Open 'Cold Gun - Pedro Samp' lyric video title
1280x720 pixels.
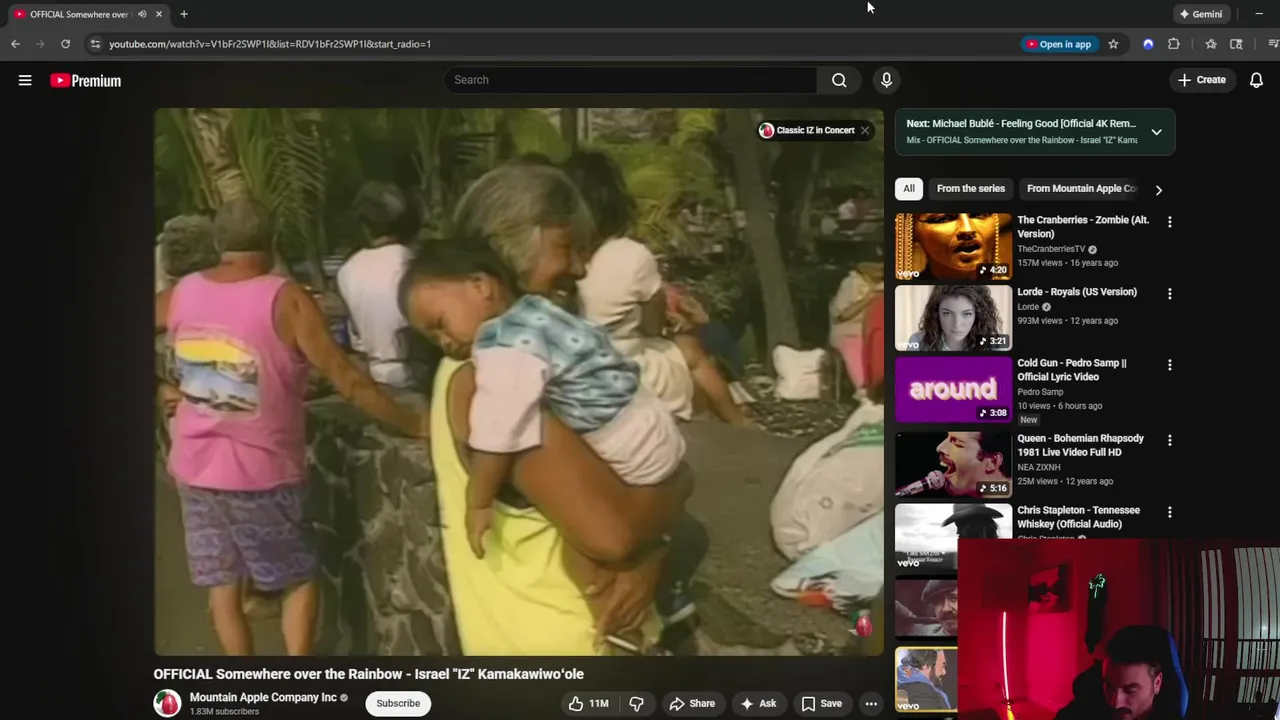1072,370
